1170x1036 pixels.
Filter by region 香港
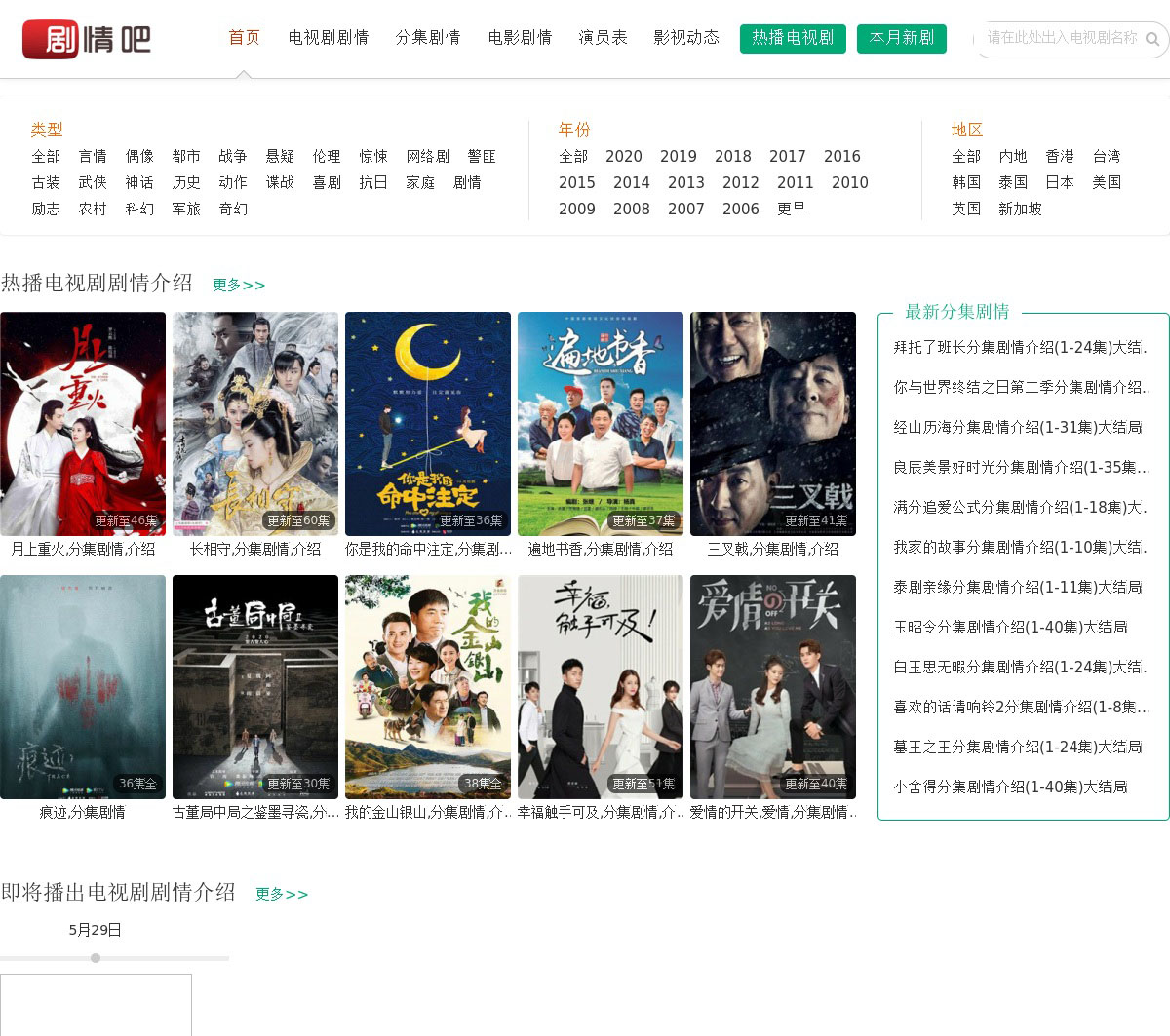[1060, 157]
